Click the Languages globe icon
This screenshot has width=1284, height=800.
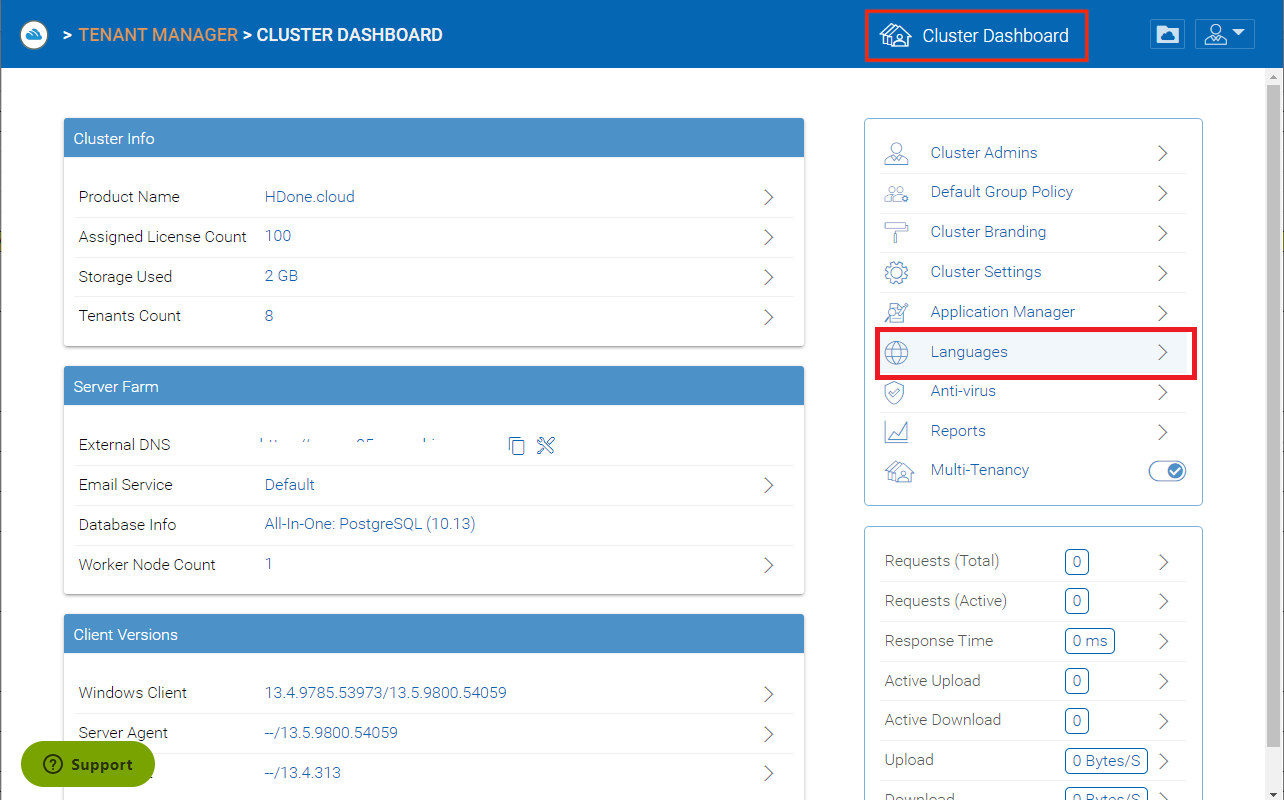(896, 352)
